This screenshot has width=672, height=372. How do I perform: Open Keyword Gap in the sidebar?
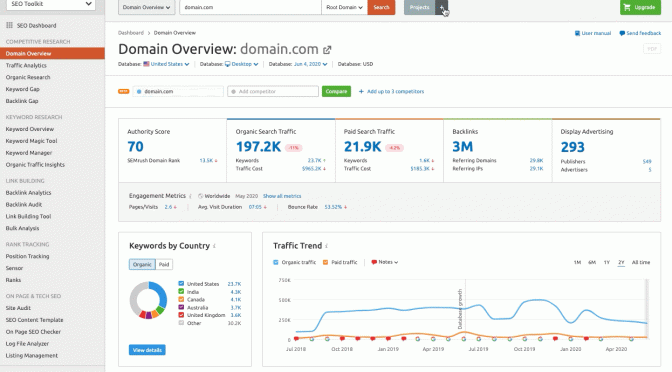22,89
